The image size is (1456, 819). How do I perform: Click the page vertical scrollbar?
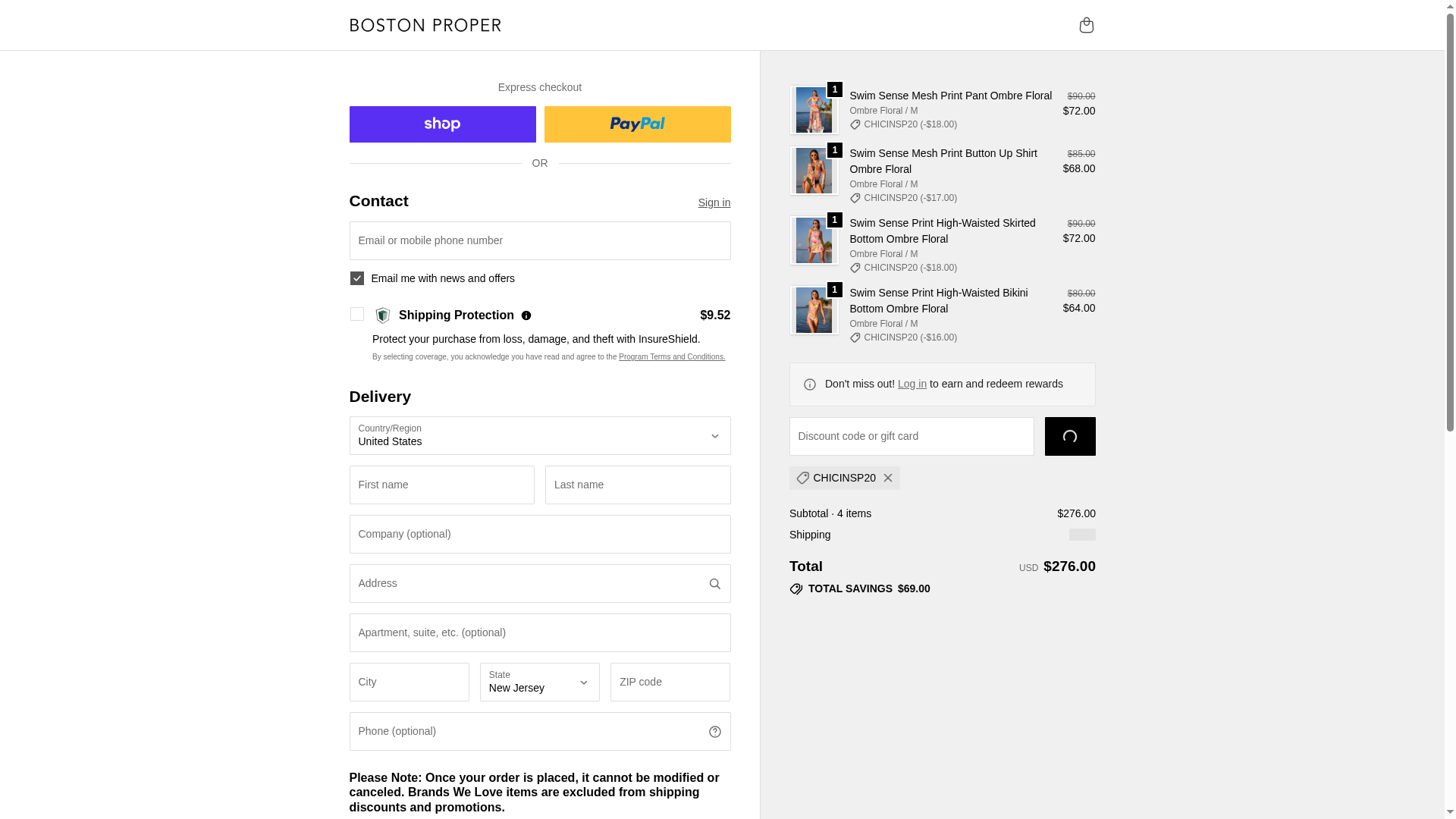[x=1450, y=227]
